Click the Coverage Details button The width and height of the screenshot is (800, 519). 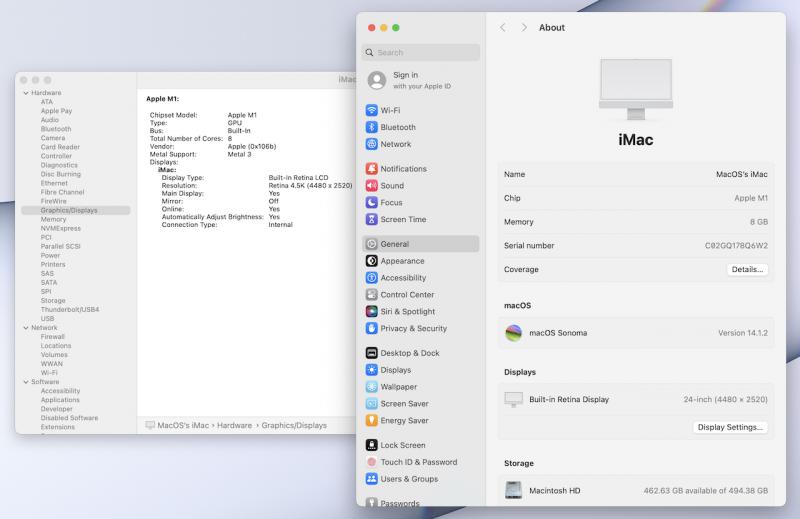pos(747,269)
